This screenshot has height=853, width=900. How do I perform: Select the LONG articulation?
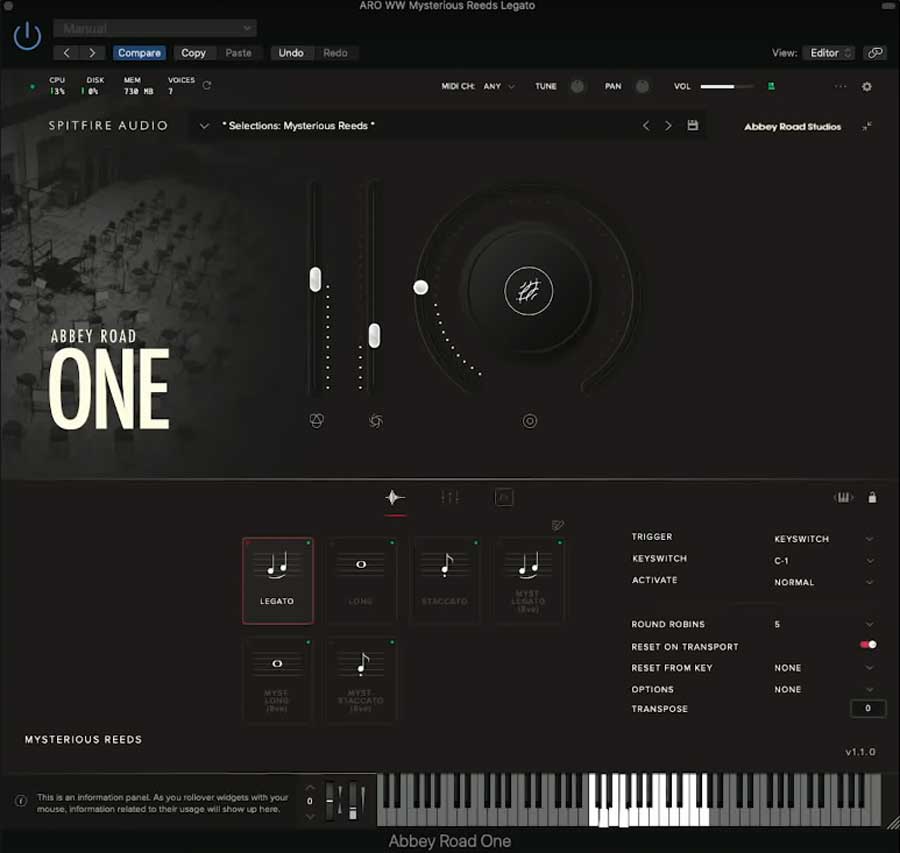(361, 581)
